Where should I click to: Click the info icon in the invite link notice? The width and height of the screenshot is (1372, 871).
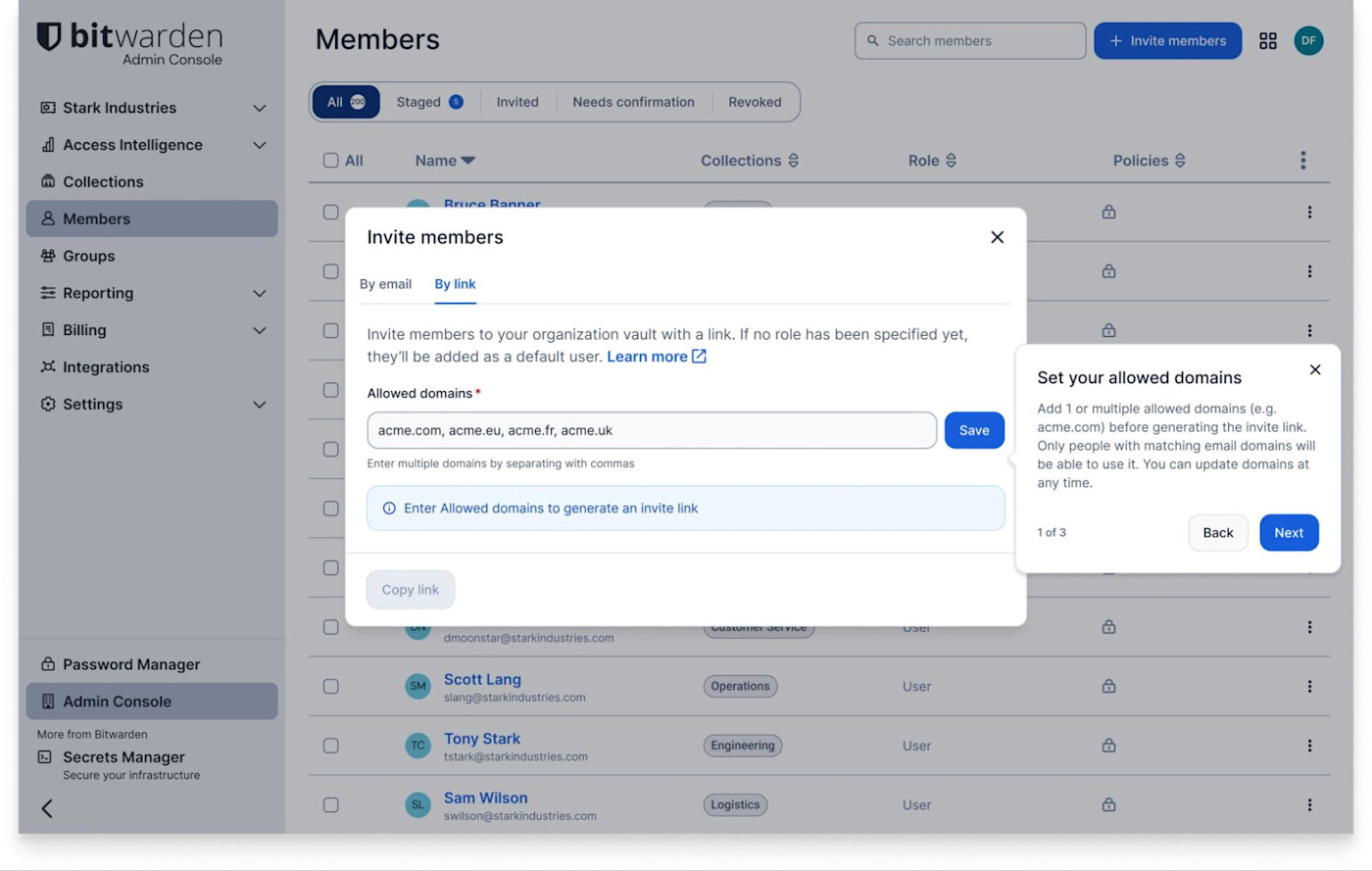389,508
